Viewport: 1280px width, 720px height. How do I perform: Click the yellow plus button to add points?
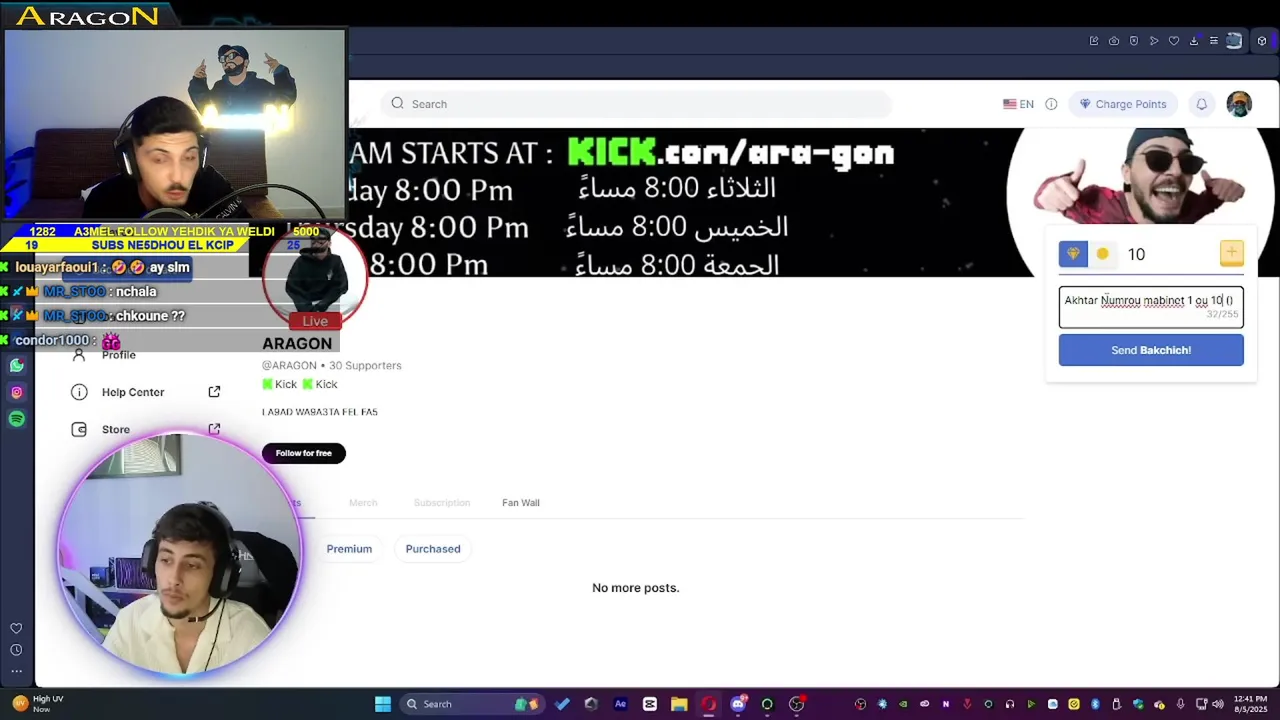pyautogui.click(x=1232, y=253)
